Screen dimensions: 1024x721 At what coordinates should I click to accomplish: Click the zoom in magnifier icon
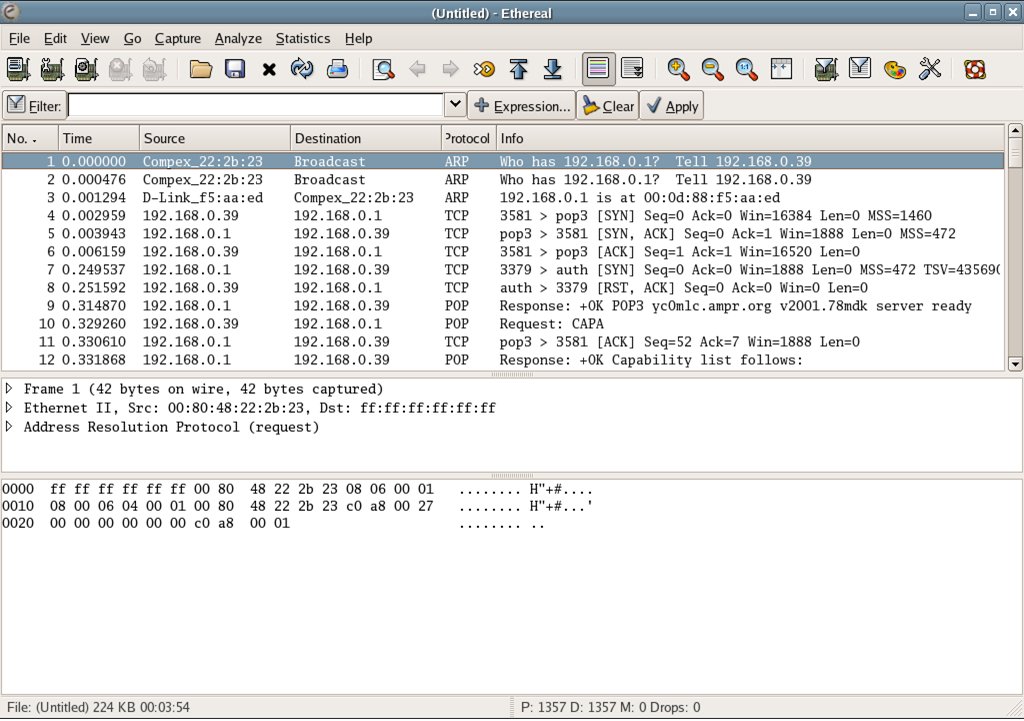point(679,69)
